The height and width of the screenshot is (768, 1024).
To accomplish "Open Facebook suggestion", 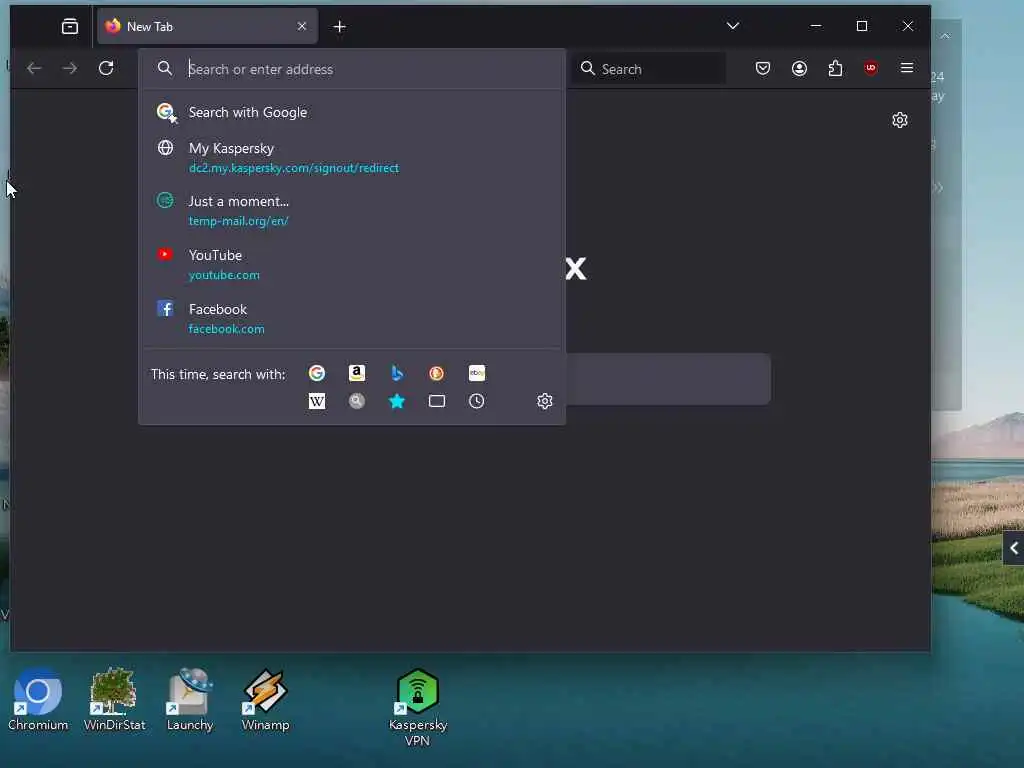I will [352, 318].
